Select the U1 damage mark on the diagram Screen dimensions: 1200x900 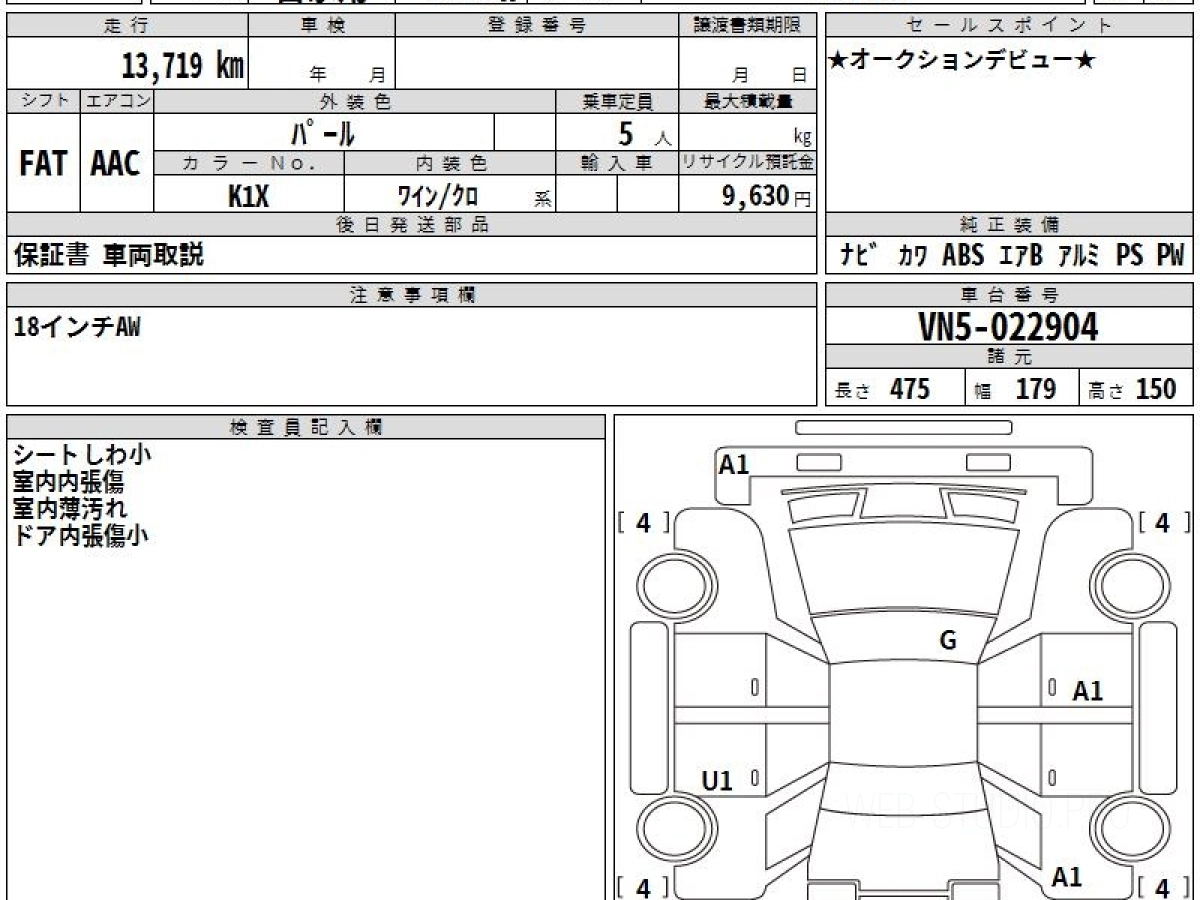point(717,781)
